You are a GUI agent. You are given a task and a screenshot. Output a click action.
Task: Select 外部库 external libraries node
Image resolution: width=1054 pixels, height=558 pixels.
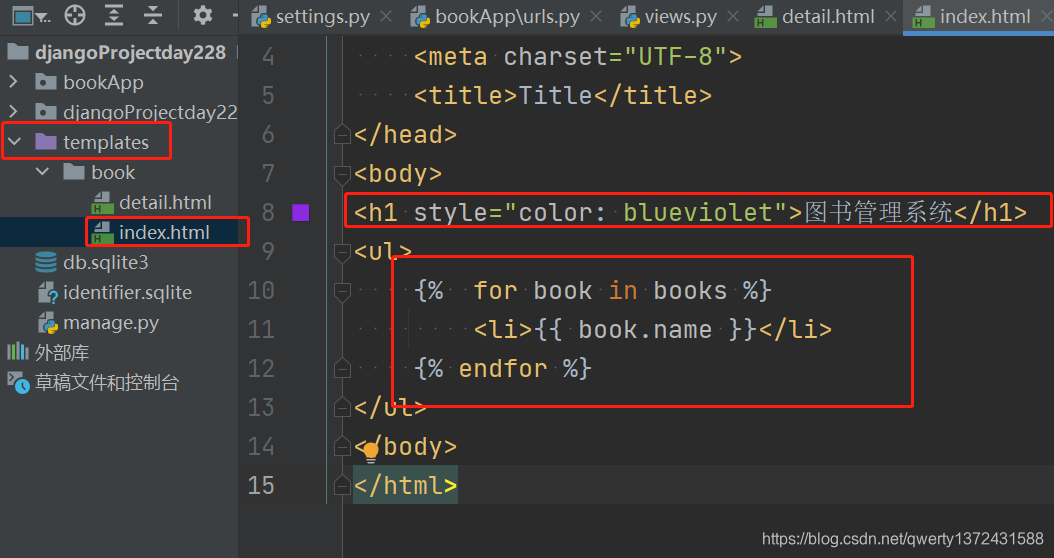tap(62, 352)
